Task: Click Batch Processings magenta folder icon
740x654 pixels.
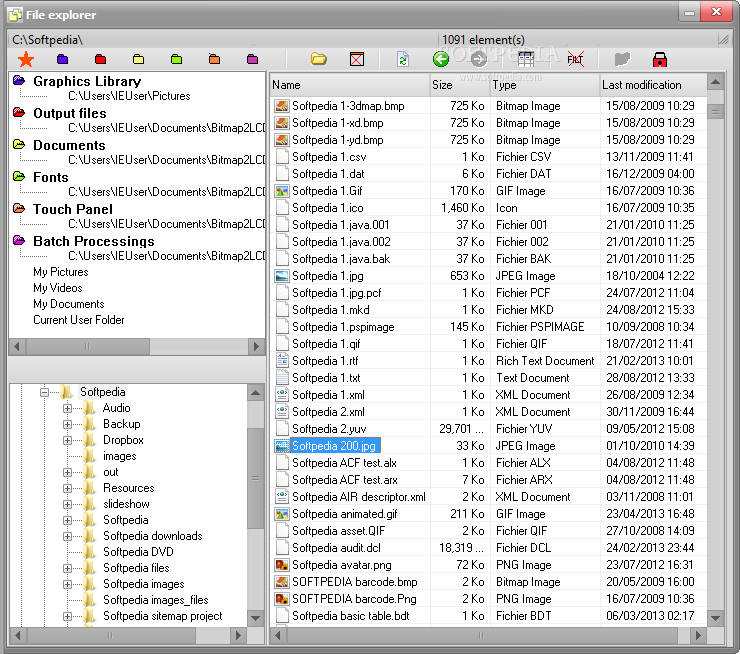Action: point(19,240)
